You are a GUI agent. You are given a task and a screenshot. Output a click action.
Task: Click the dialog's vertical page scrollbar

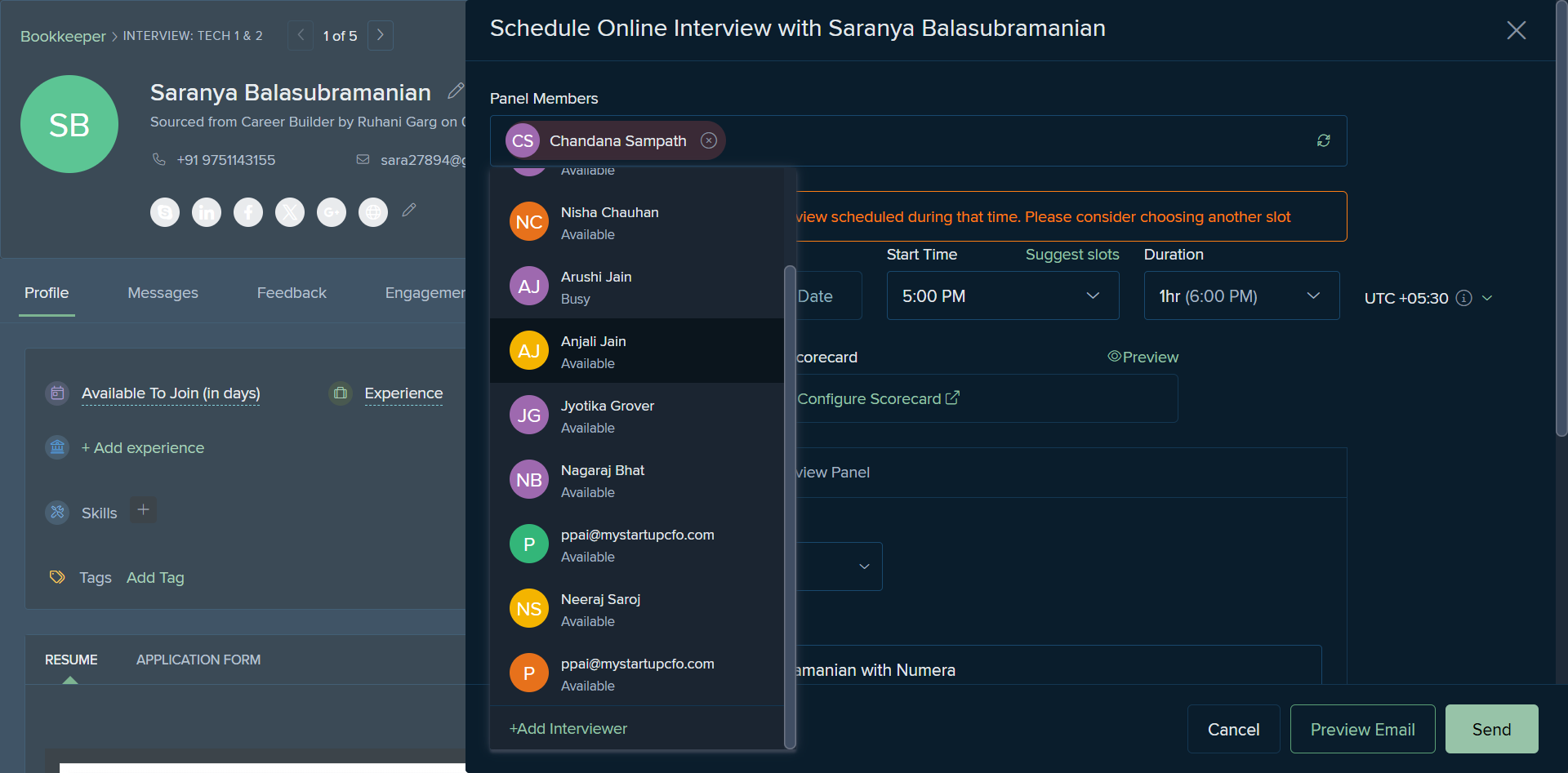(x=1561, y=220)
